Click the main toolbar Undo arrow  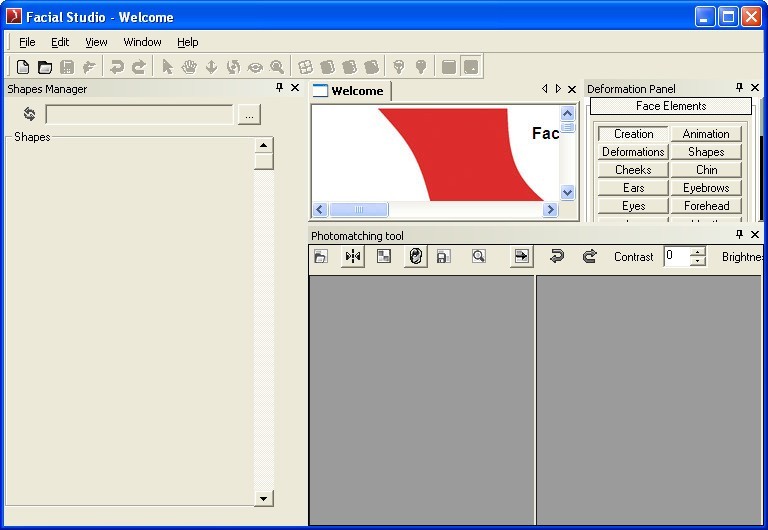click(117, 67)
